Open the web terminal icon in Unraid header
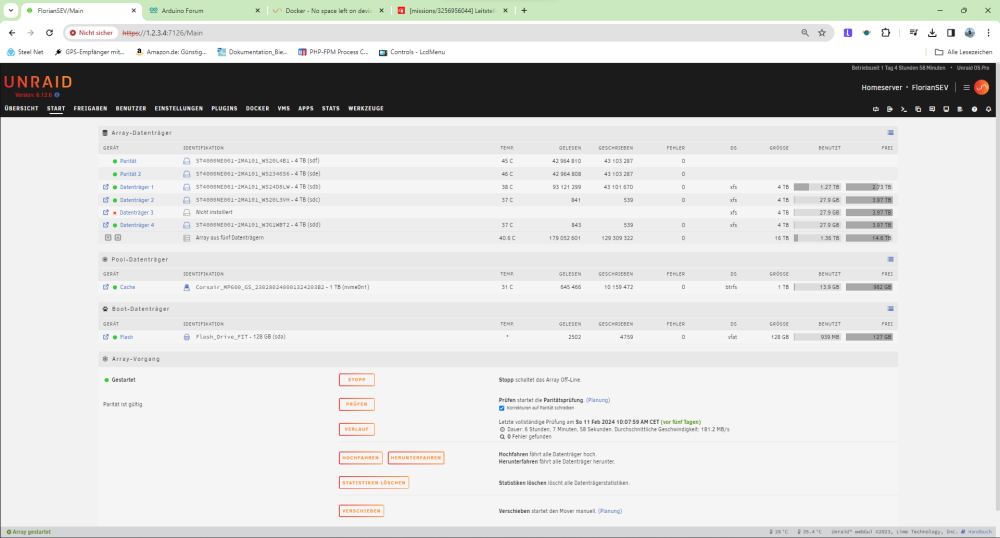Viewport: 1000px width, 538px height. pyautogui.click(x=904, y=109)
